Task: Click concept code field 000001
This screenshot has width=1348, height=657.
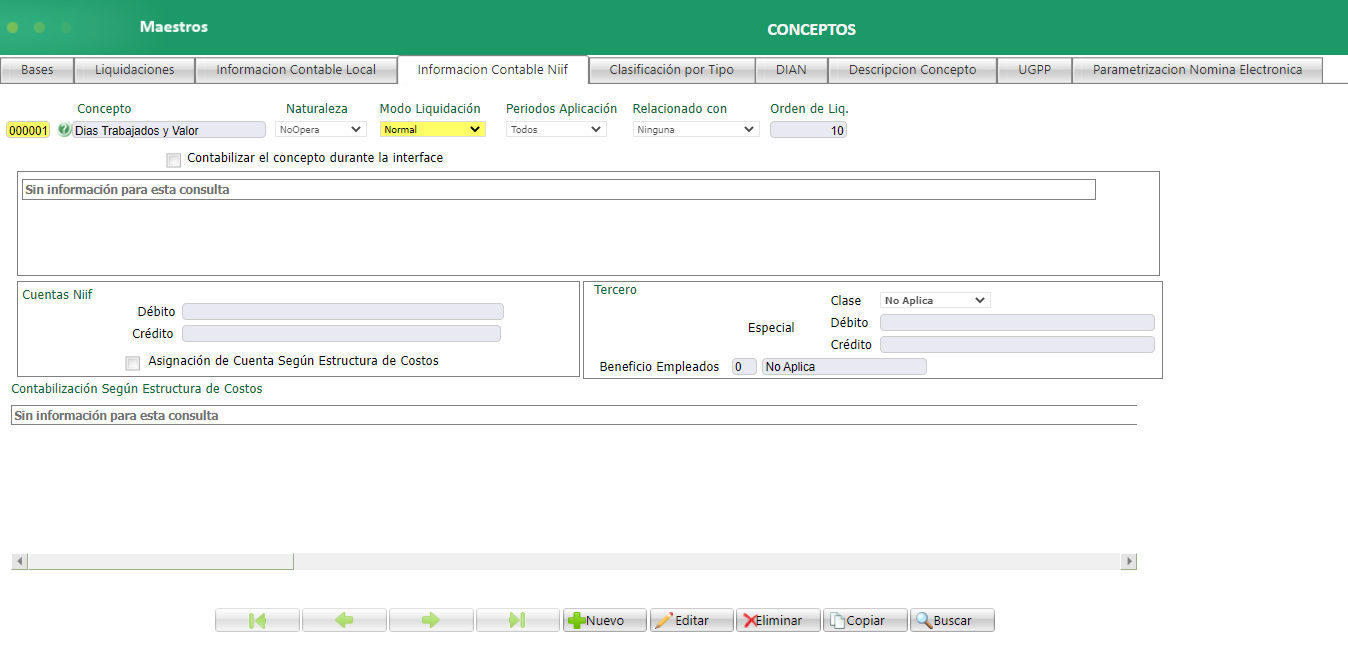Action: point(28,130)
